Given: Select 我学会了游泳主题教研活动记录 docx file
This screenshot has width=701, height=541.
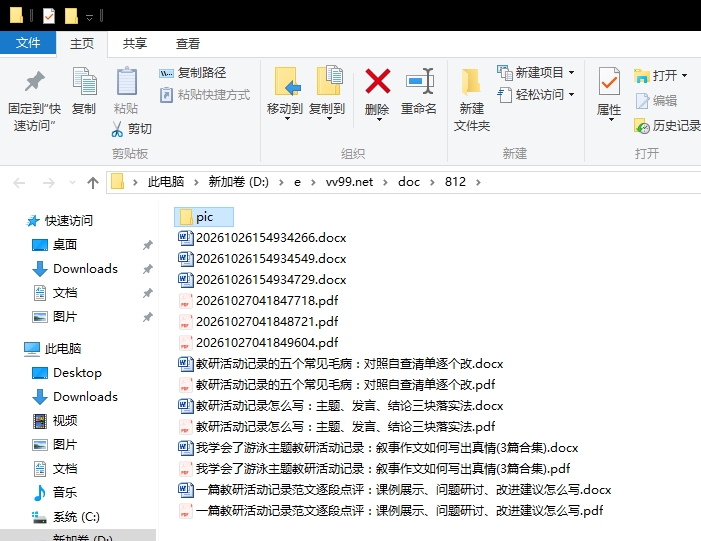Looking at the screenshot, I should 378,448.
